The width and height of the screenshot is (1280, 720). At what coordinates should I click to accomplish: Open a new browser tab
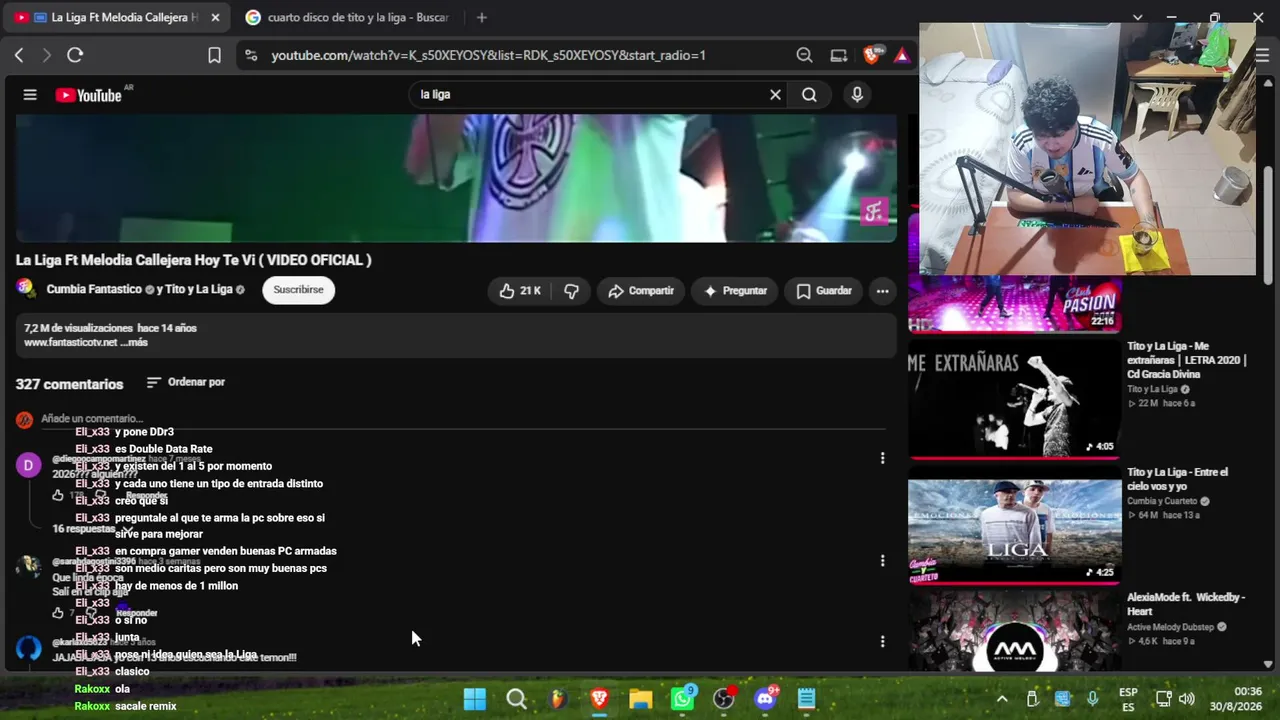(x=481, y=18)
